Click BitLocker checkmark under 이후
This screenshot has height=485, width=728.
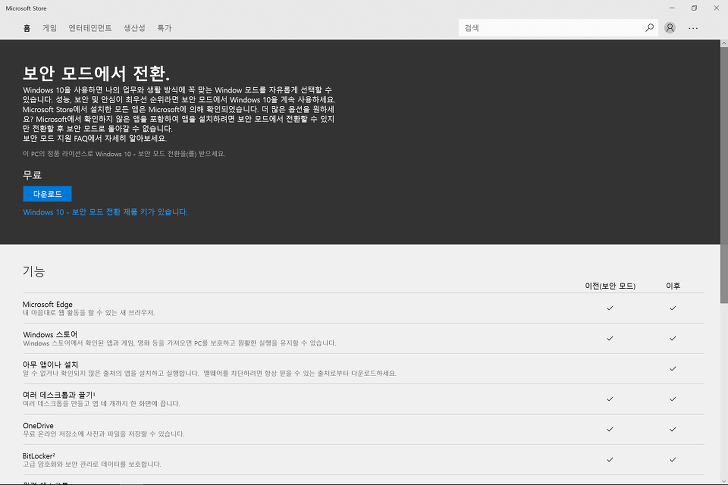[x=673, y=459]
